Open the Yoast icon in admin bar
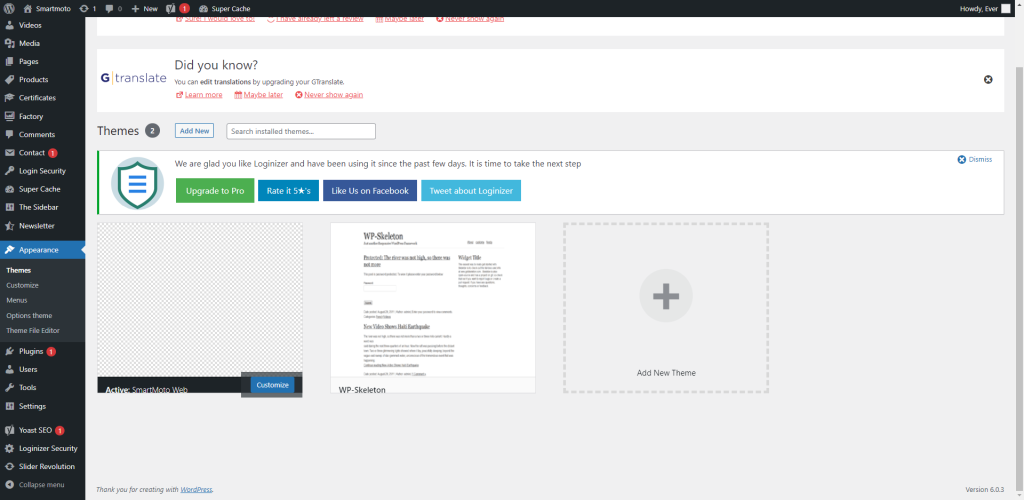The height and width of the screenshot is (500, 1024). click(171, 8)
